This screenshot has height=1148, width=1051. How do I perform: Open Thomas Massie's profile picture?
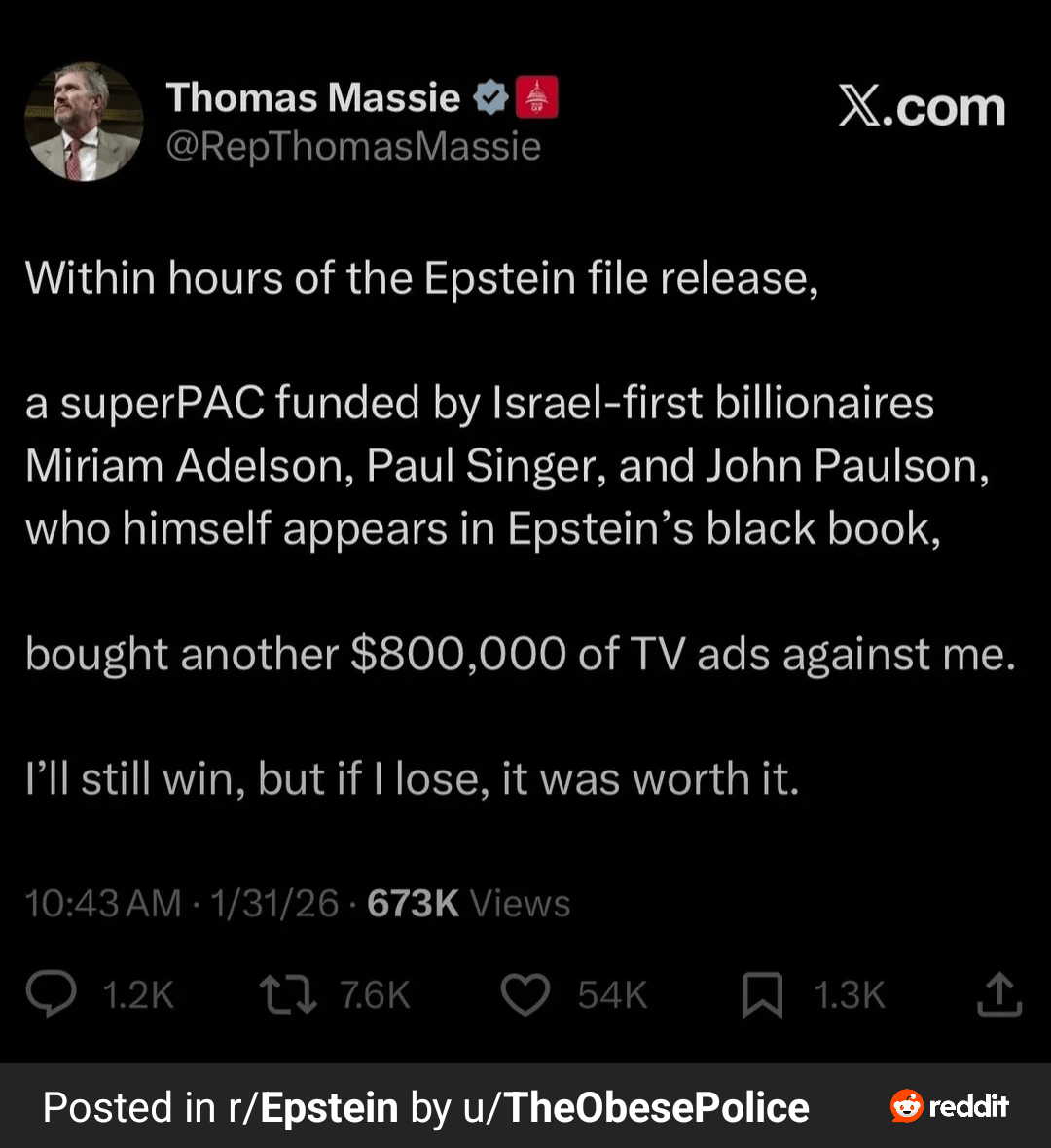84,122
